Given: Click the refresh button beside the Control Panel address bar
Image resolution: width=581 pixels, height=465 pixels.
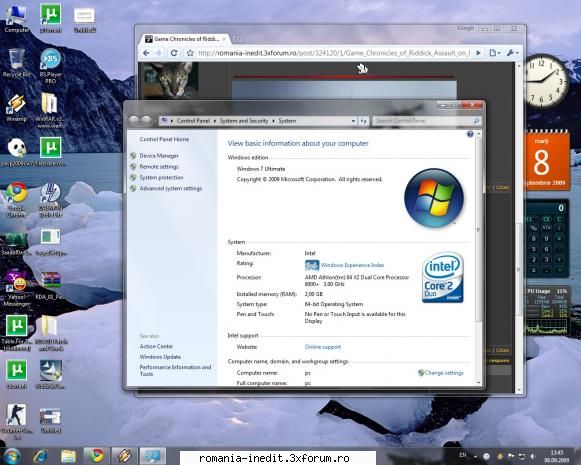Looking at the screenshot, I should 363,121.
